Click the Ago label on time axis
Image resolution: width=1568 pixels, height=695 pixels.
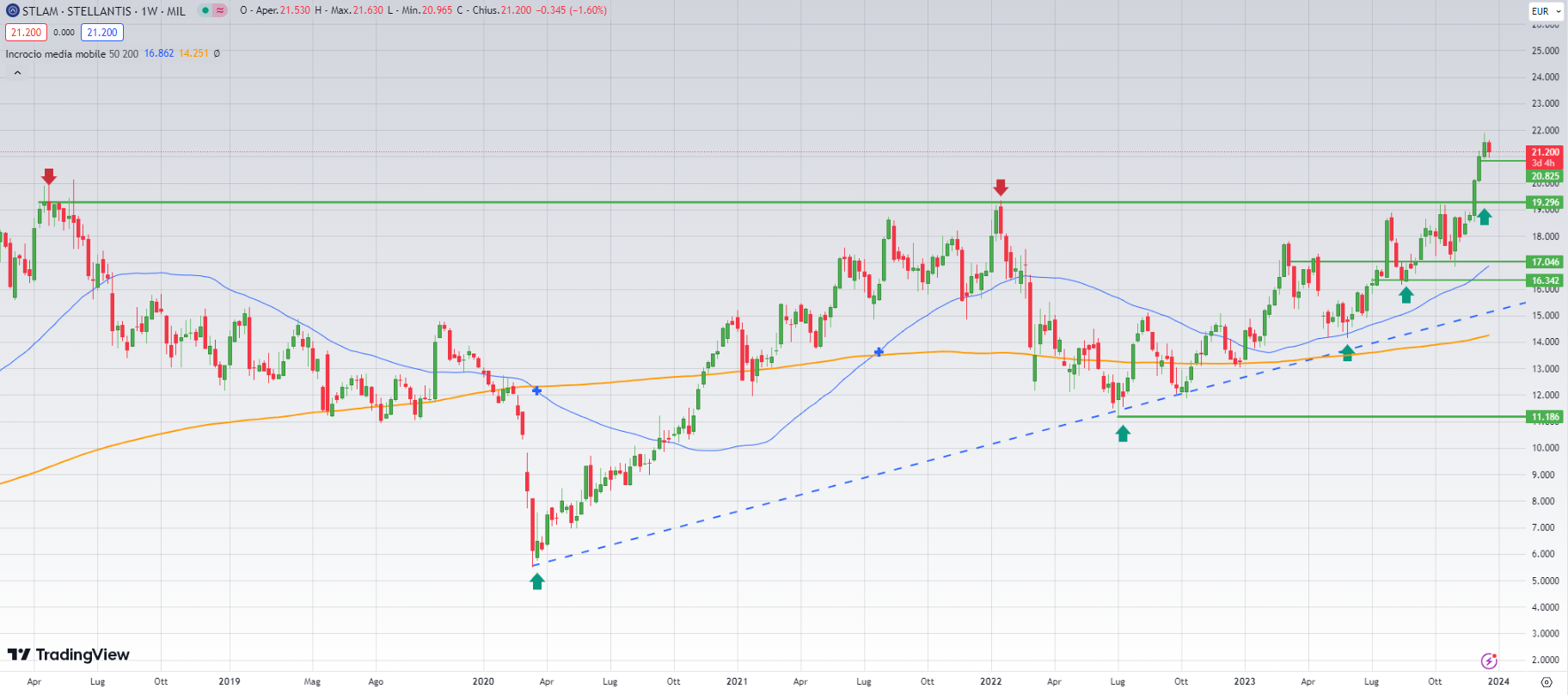pyautogui.click(x=376, y=681)
